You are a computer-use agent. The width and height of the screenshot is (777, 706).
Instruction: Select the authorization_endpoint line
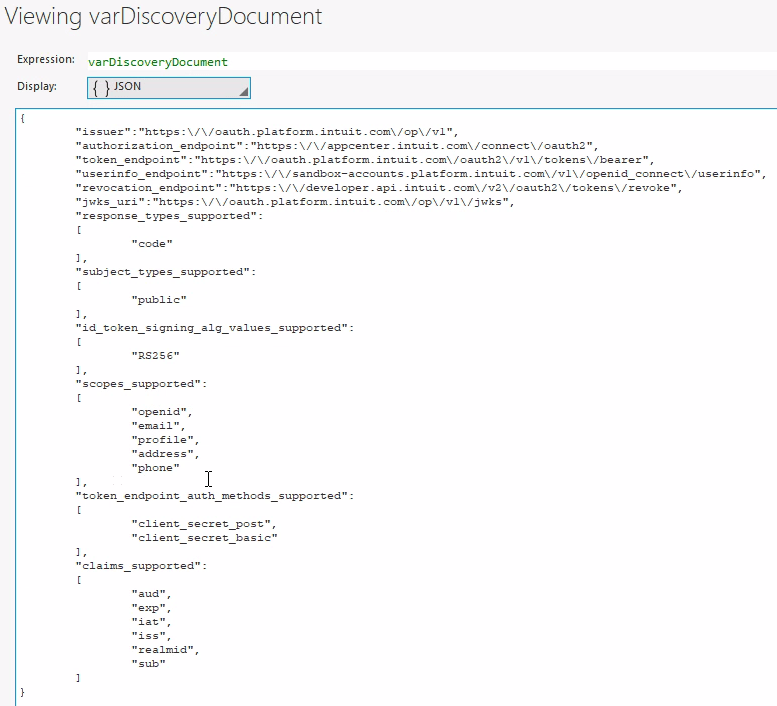tap(336, 146)
